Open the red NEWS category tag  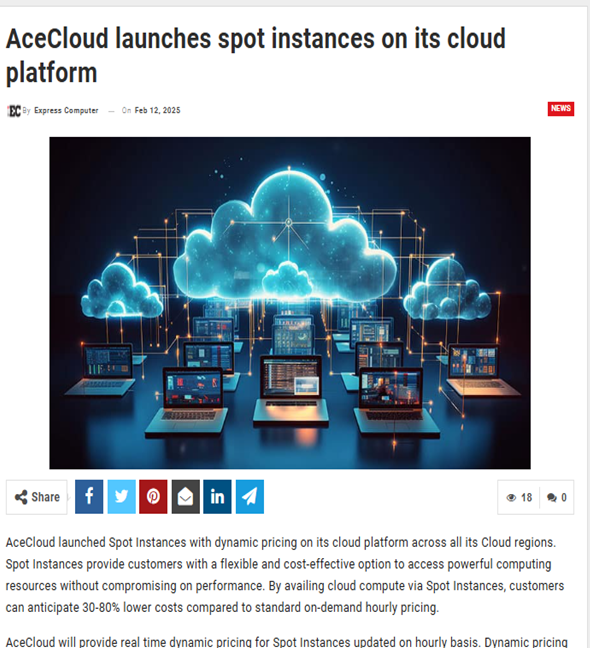click(561, 108)
